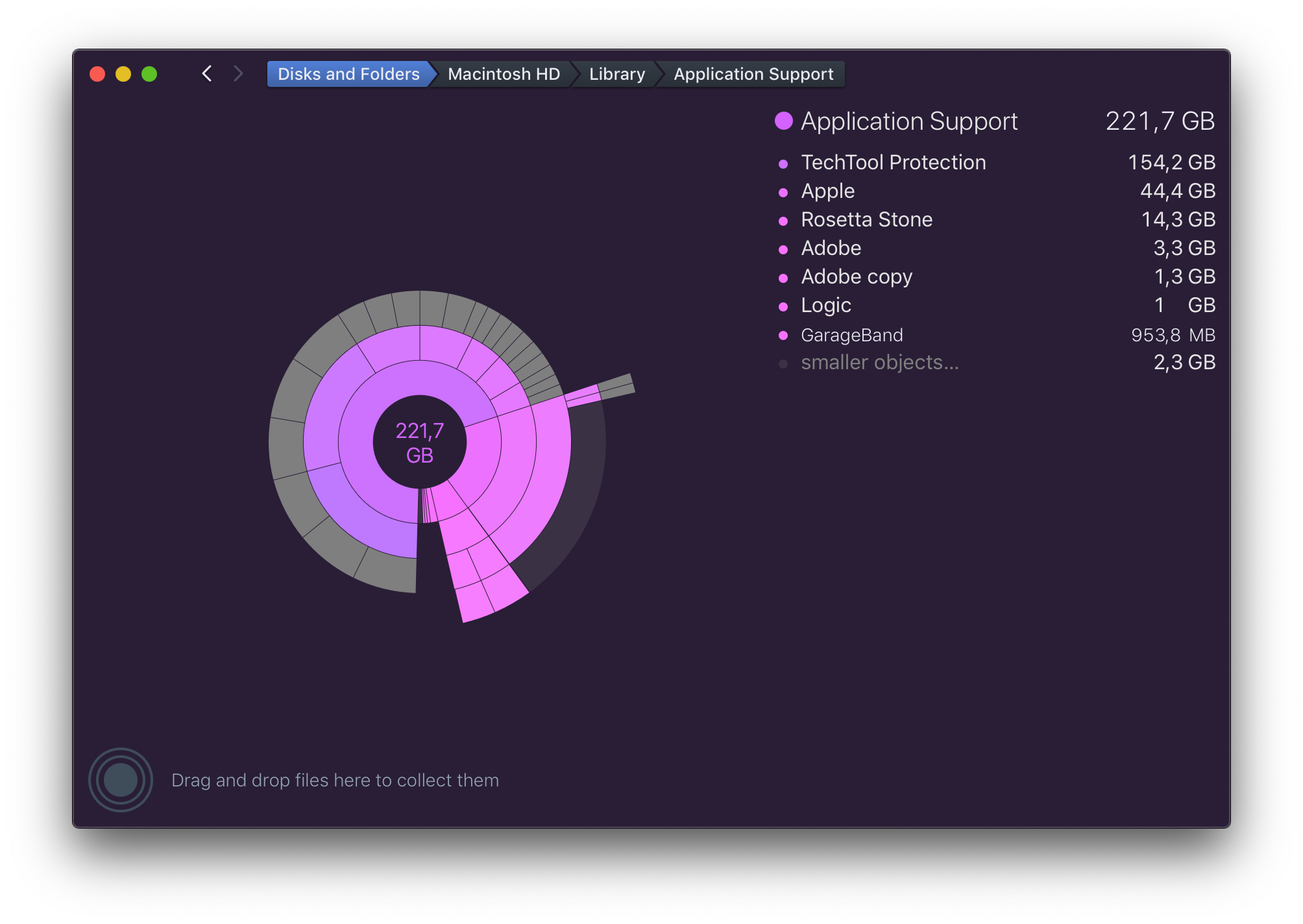The width and height of the screenshot is (1303, 924).
Task: Open Disks and Folders breadcrumb
Action: click(348, 74)
